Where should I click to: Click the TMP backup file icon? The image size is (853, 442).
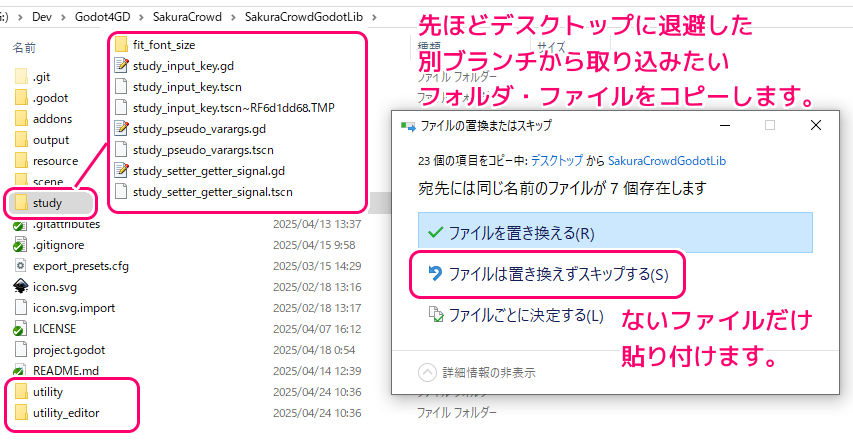click(x=121, y=108)
